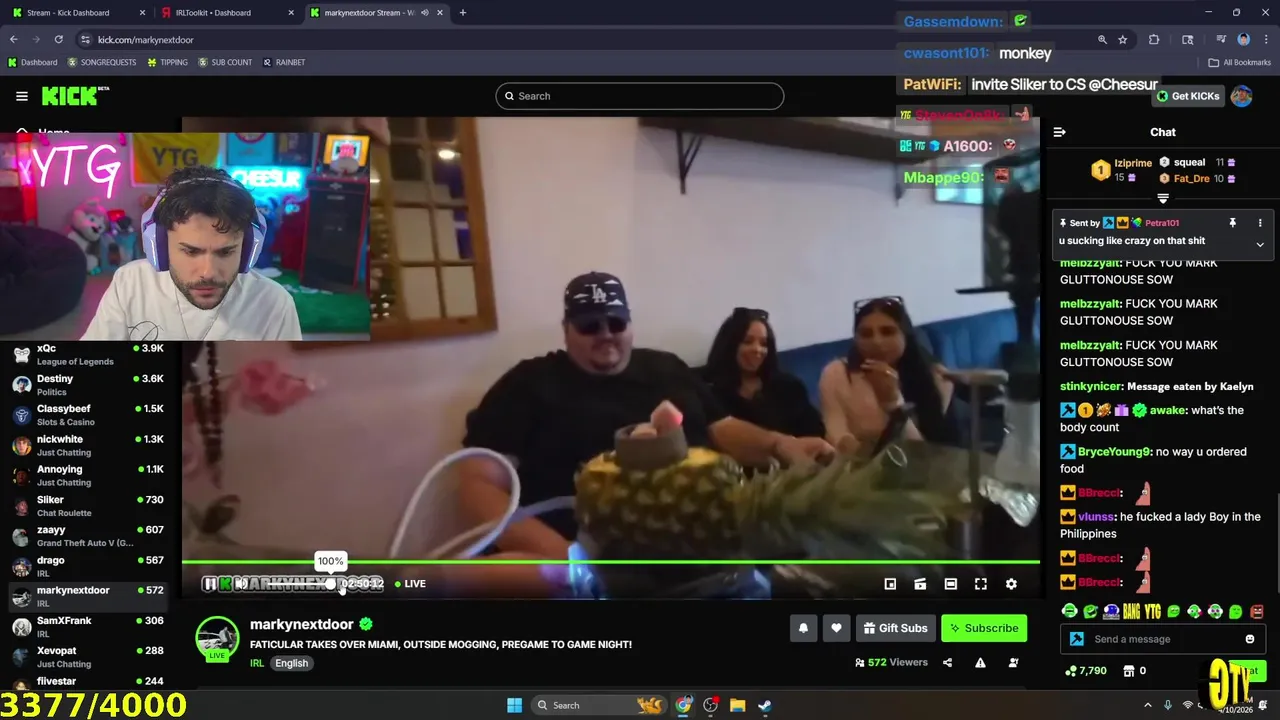1280x720 pixels.
Task: Open the user icon beside report
Action: [1013, 662]
